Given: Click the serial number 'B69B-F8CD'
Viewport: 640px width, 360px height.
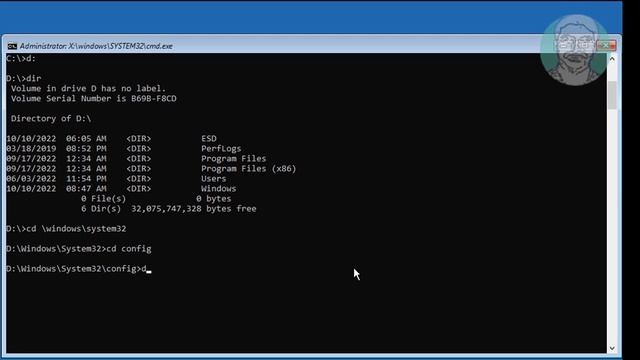Looking at the screenshot, I should [154, 98].
